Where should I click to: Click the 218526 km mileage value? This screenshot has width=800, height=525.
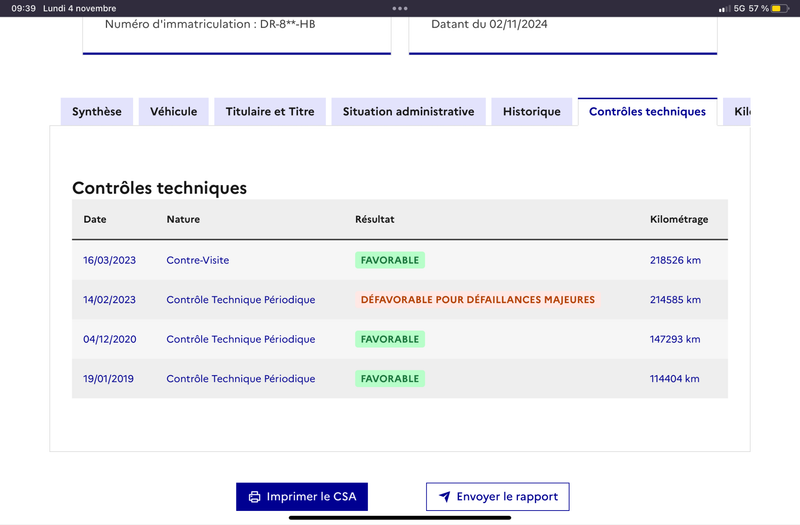pos(675,260)
